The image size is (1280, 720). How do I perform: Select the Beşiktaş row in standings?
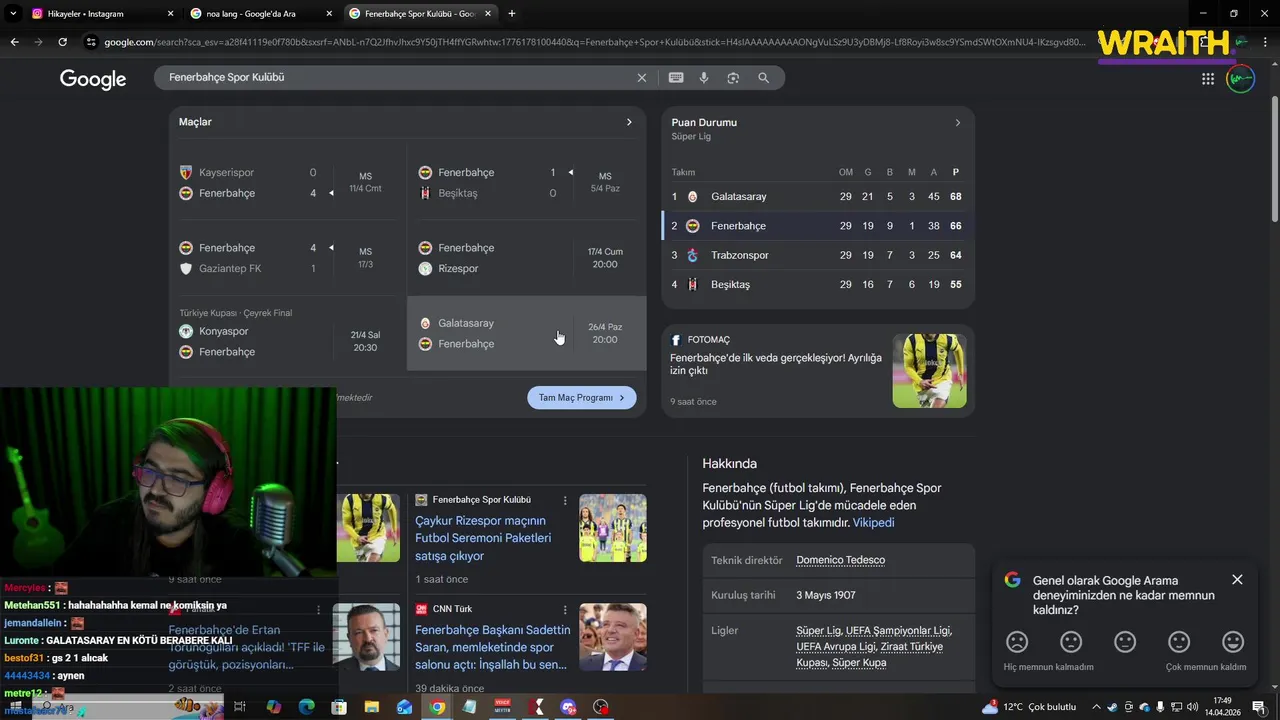(x=818, y=285)
